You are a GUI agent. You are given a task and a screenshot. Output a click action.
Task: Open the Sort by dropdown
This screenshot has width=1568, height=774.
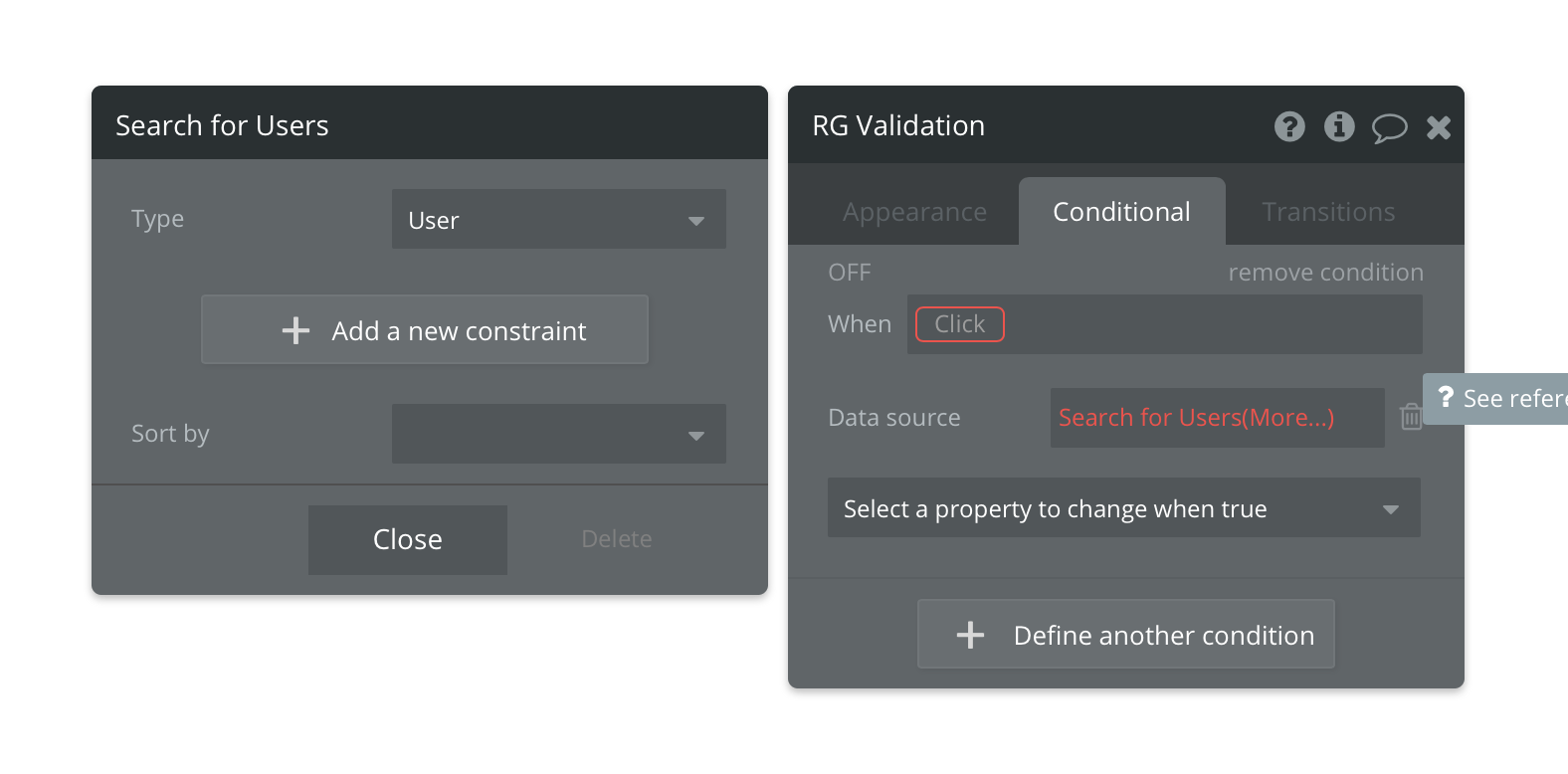click(558, 434)
